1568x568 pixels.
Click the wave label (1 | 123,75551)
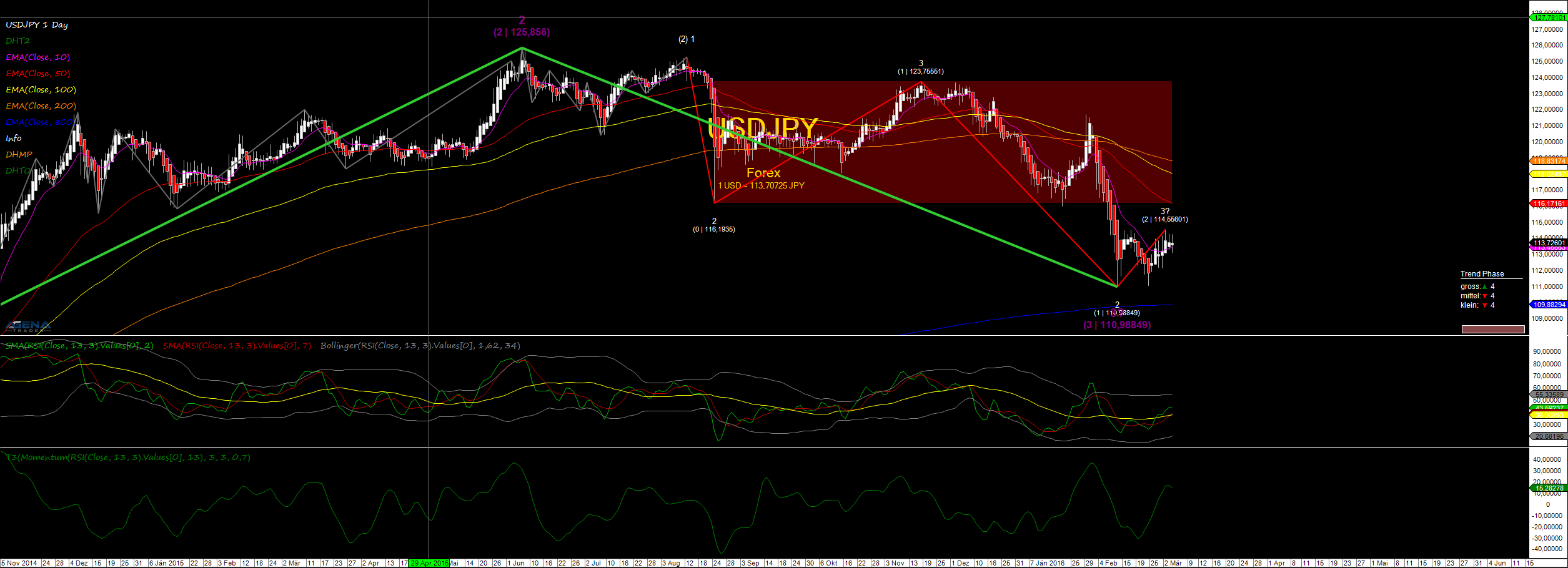point(921,72)
